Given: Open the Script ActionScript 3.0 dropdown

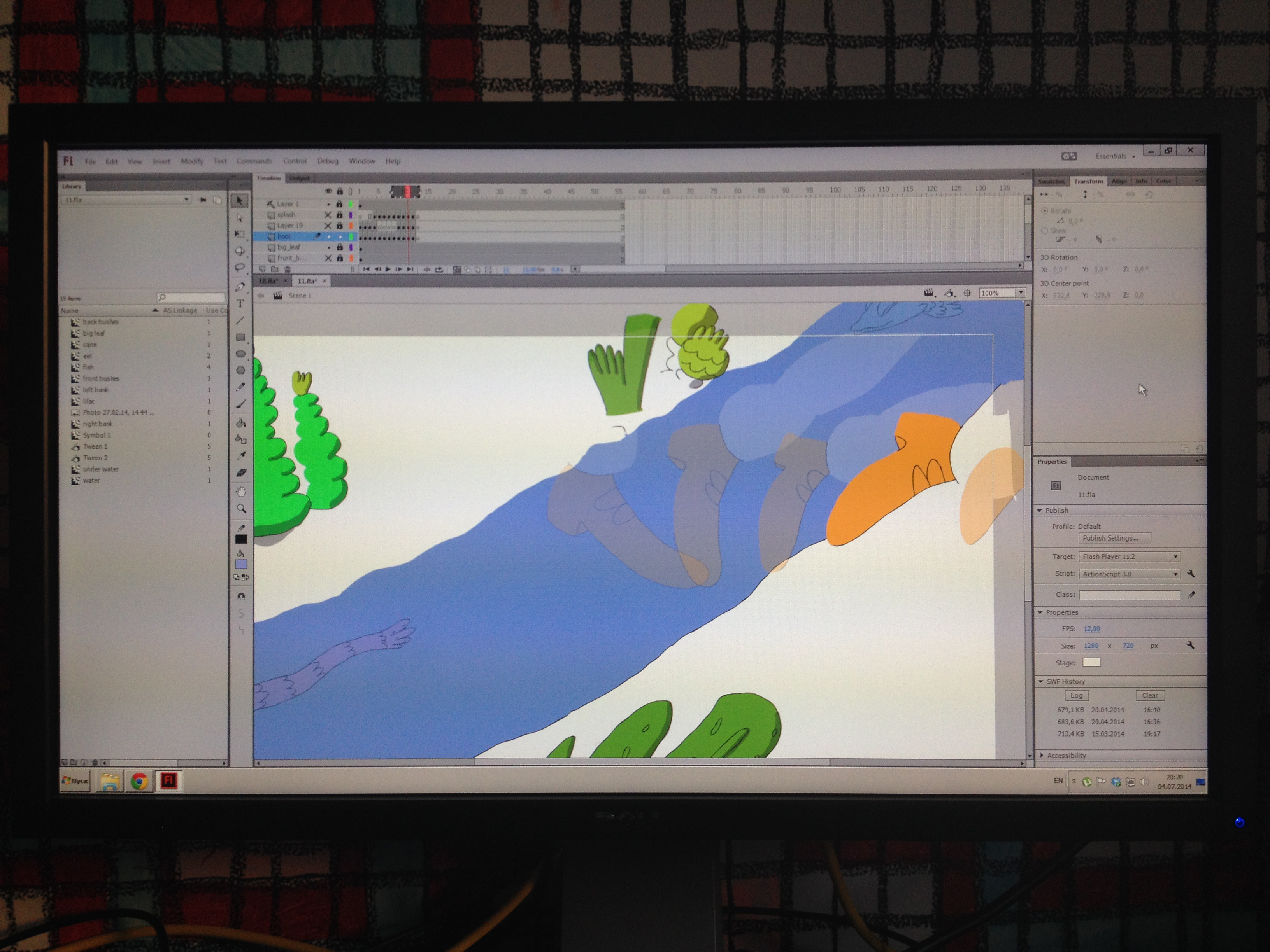Looking at the screenshot, I should point(1129,573).
